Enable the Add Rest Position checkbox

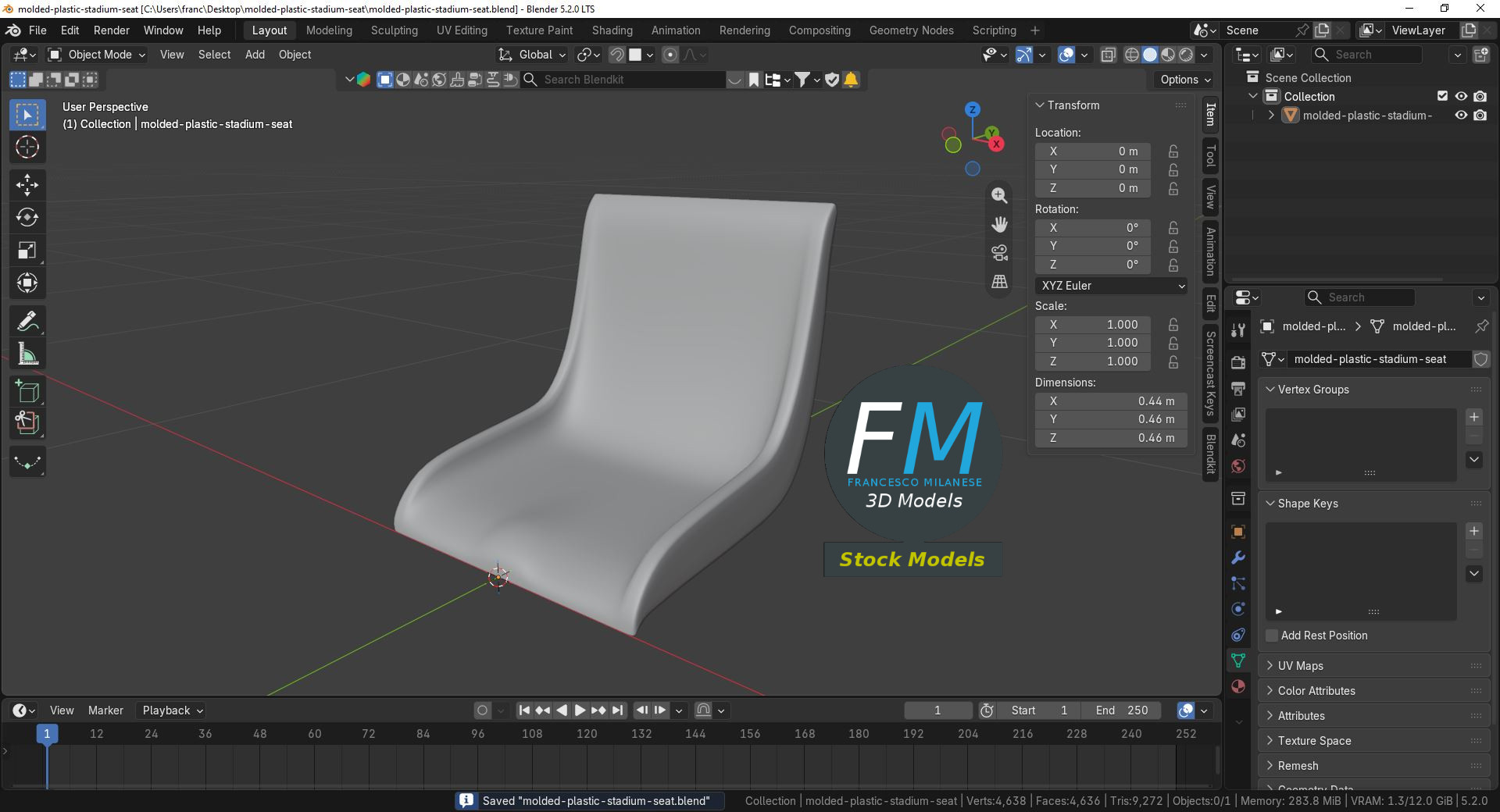click(1272, 636)
